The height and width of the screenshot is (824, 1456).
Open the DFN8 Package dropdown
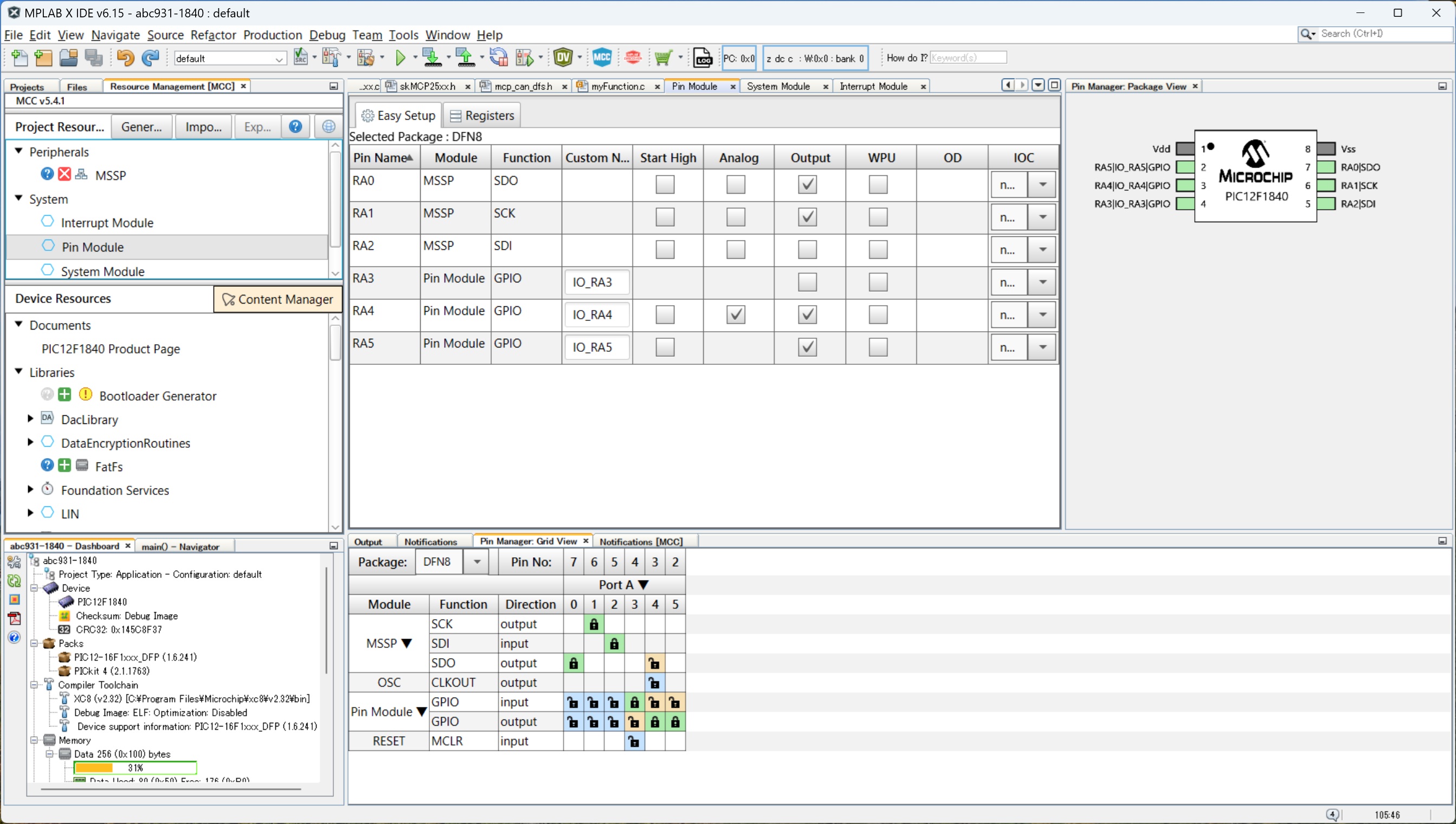pos(476,562)
